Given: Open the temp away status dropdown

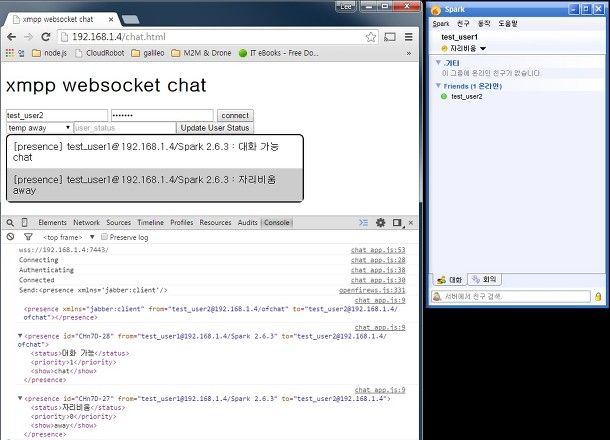Looking at the screenshot, I should click(x=39, y=128).
